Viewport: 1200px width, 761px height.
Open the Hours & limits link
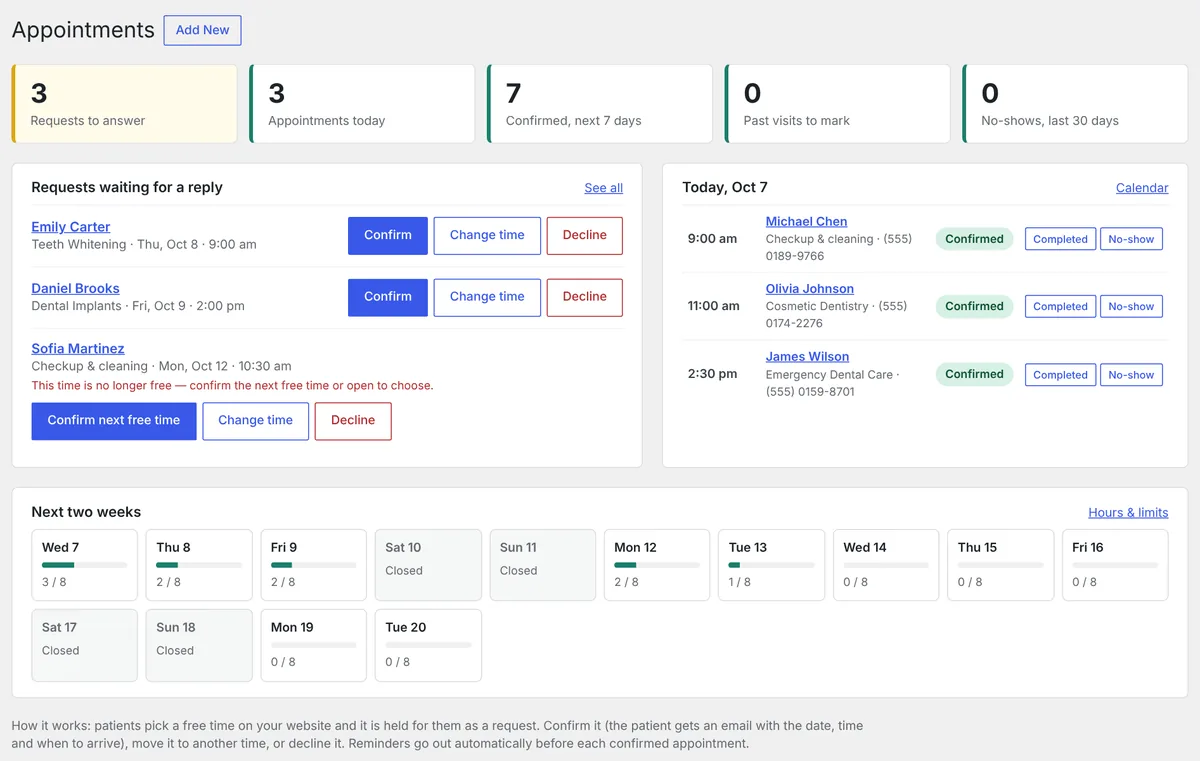(1128, 513)
